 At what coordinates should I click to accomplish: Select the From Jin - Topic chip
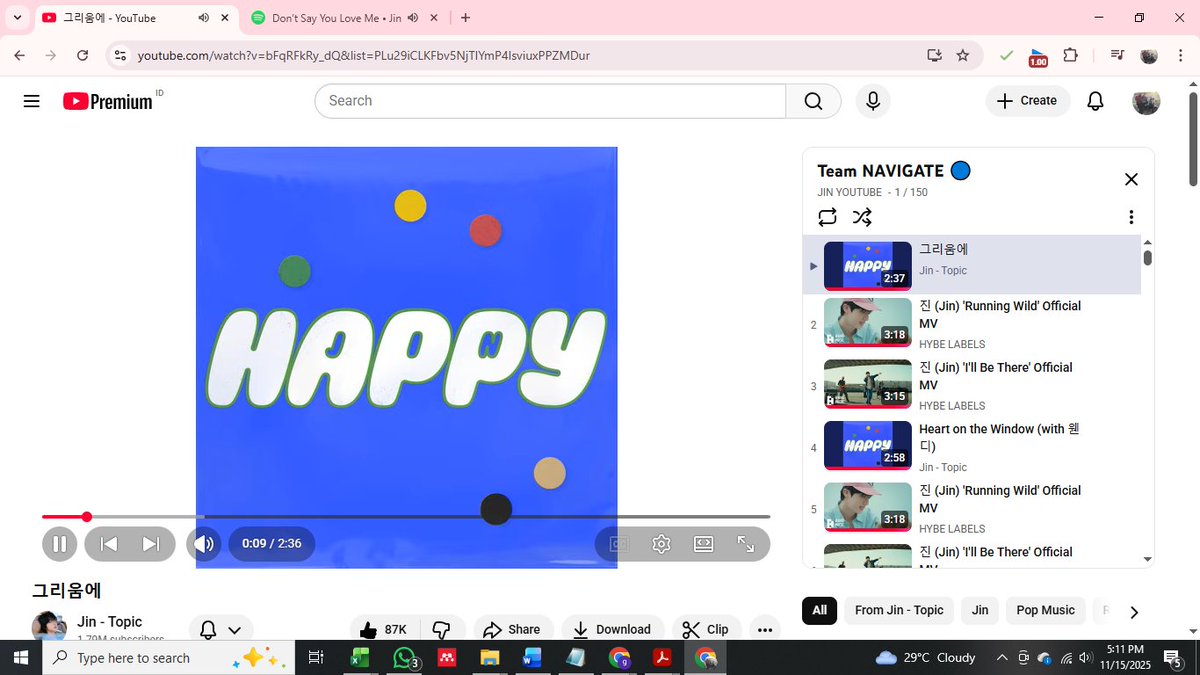click(x=899, y=610)
